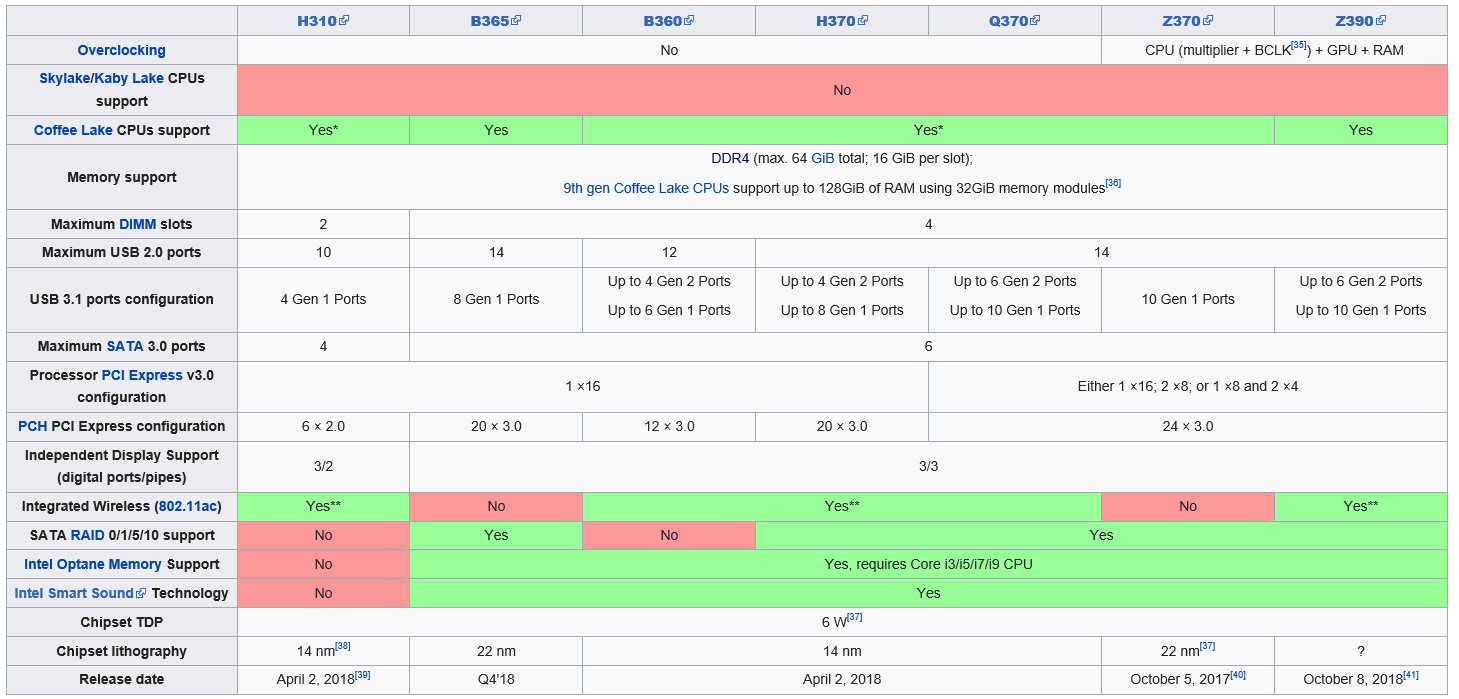The height and width of the screenshot is (699, 1459).
Task: Open the PCI Express link
Action: [142, 375]
